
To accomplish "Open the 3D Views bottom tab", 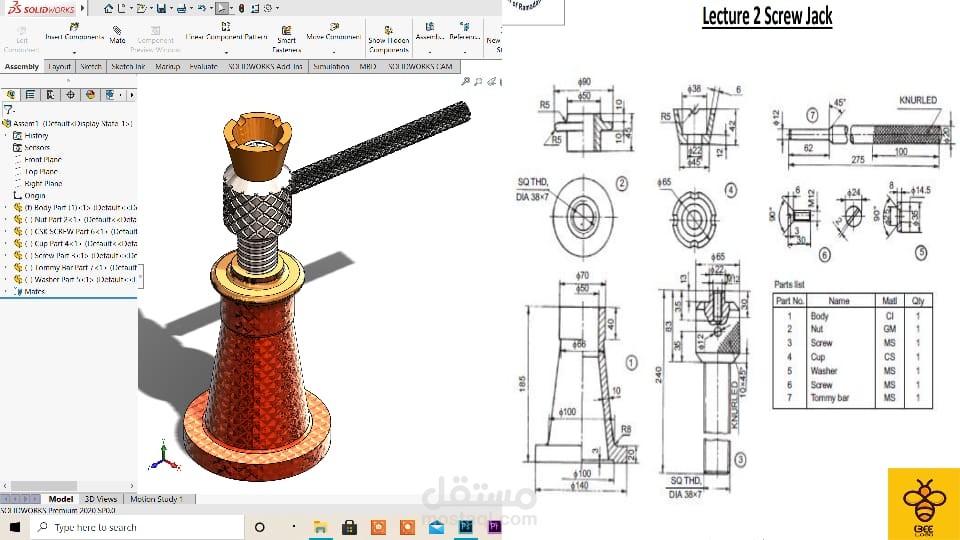I will [100, 499].
